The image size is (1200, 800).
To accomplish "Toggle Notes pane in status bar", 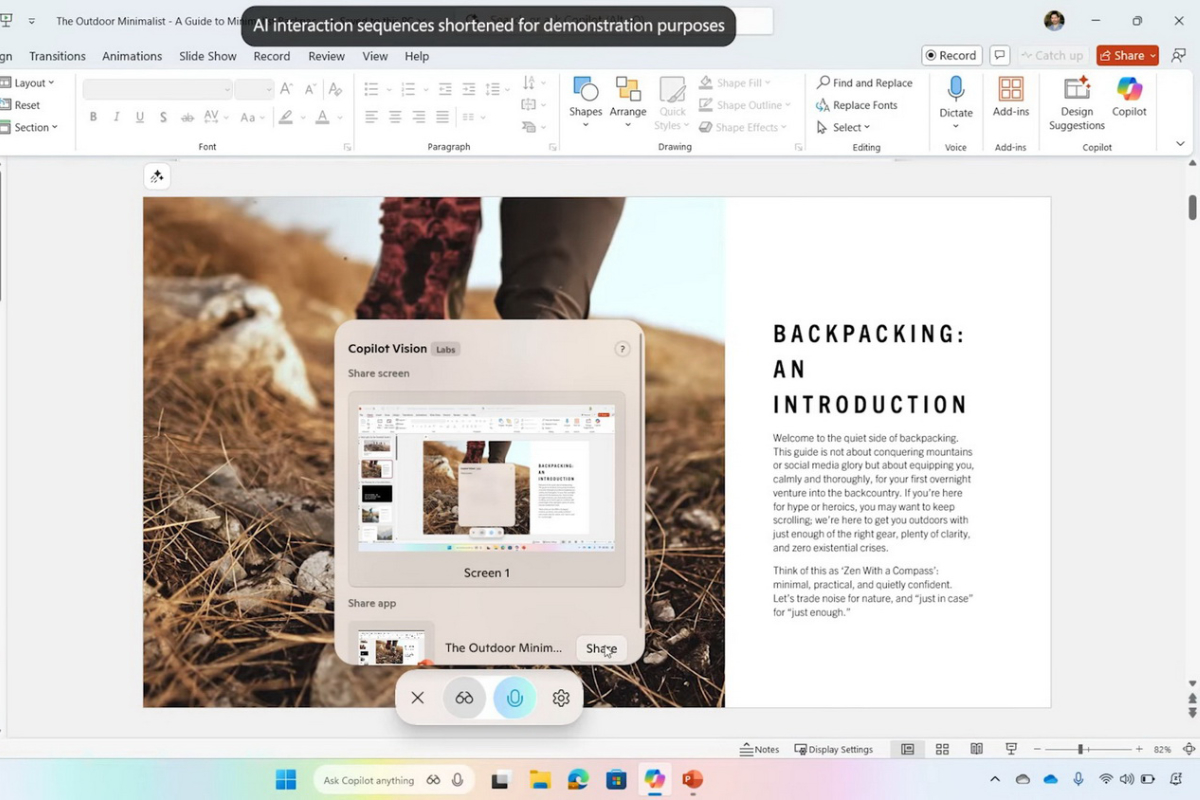I will tap(759, 749).
